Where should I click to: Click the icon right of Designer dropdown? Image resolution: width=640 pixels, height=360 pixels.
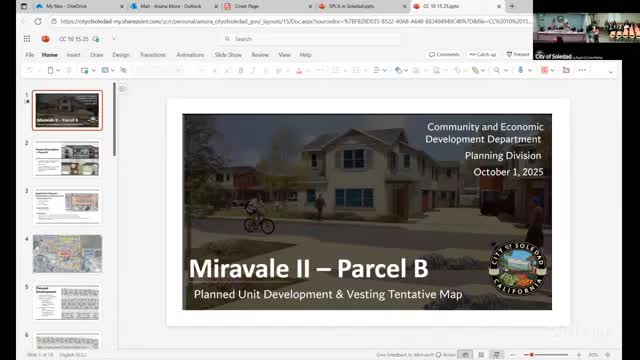coord(566,70)
